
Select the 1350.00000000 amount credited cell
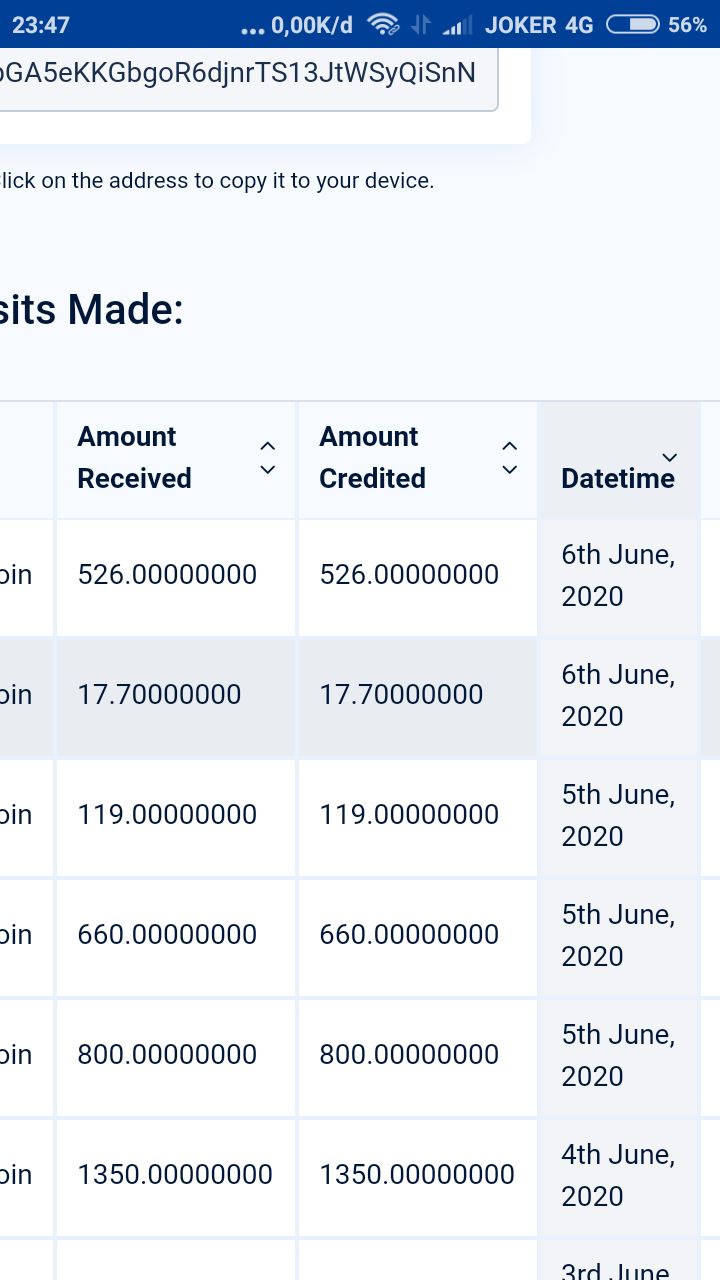coord(418,1177)
